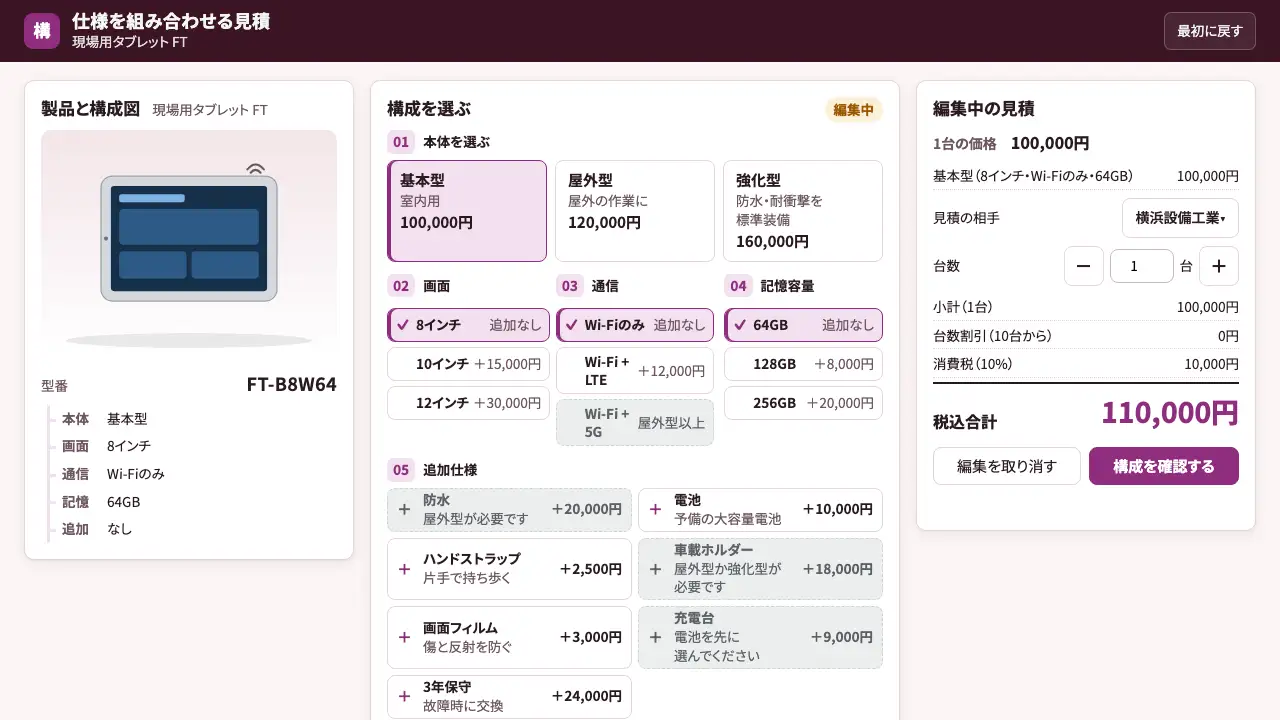Screen dimensions: 1280x720
Task: Select the 屋外型 body card
Action: tap(635, 211)
